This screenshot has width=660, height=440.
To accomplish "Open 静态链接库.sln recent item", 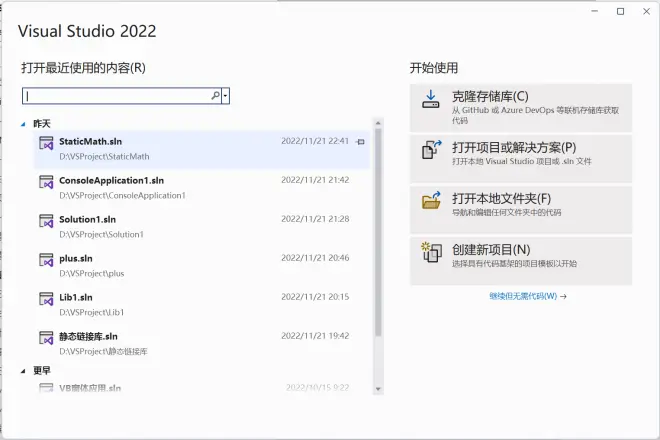I will [202, 344].
